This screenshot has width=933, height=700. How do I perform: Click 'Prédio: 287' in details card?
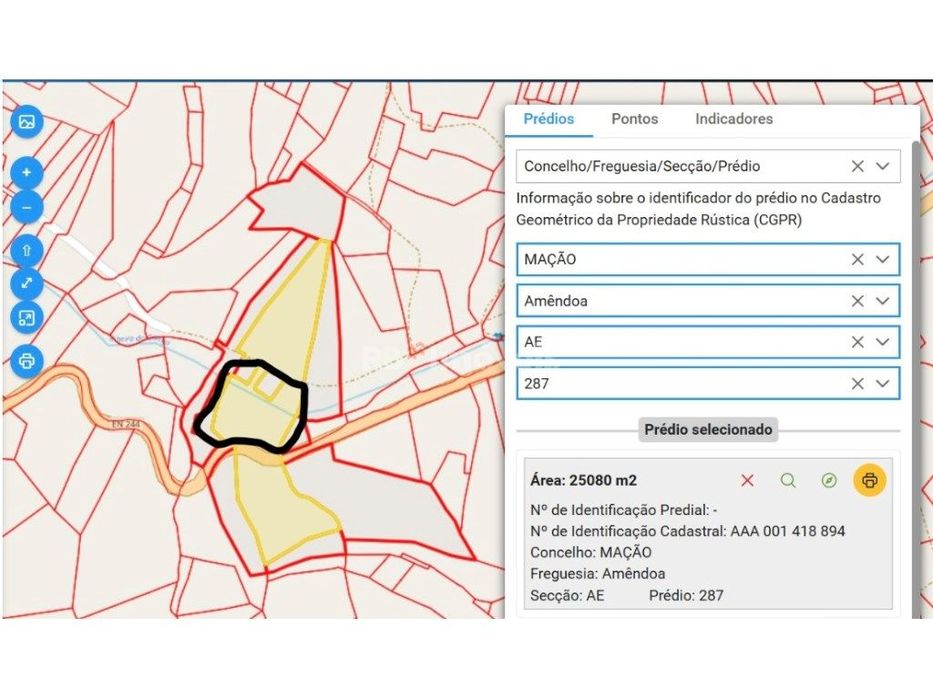(x=686, y=595)
